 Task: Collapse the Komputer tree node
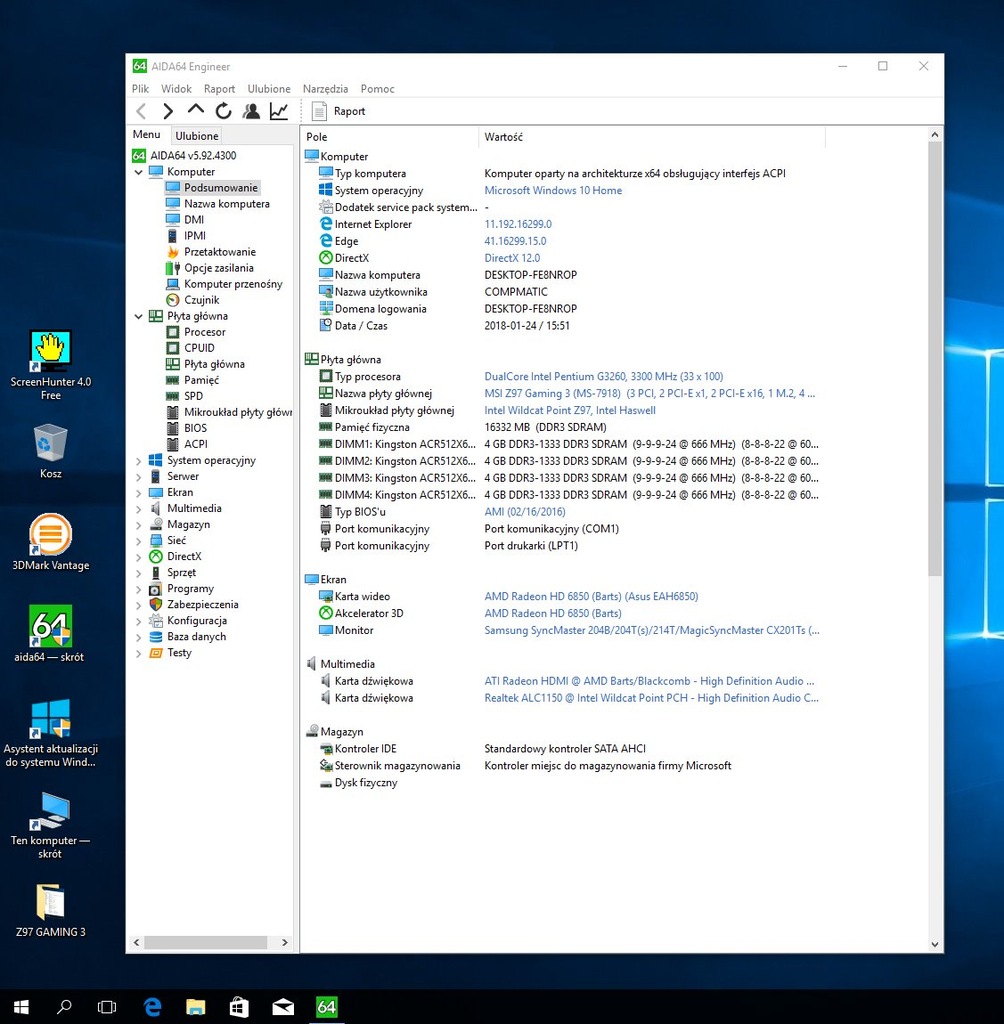(138, 172)
